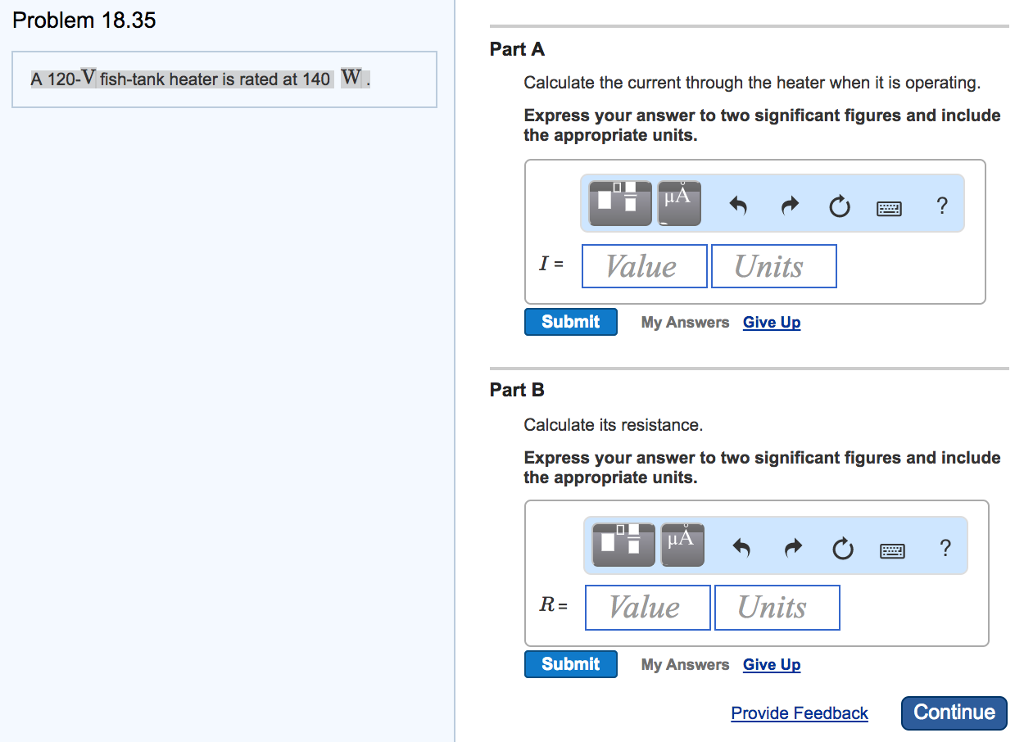
Task: Redo entry in Part A toolbar
Action: click(790, 207)
